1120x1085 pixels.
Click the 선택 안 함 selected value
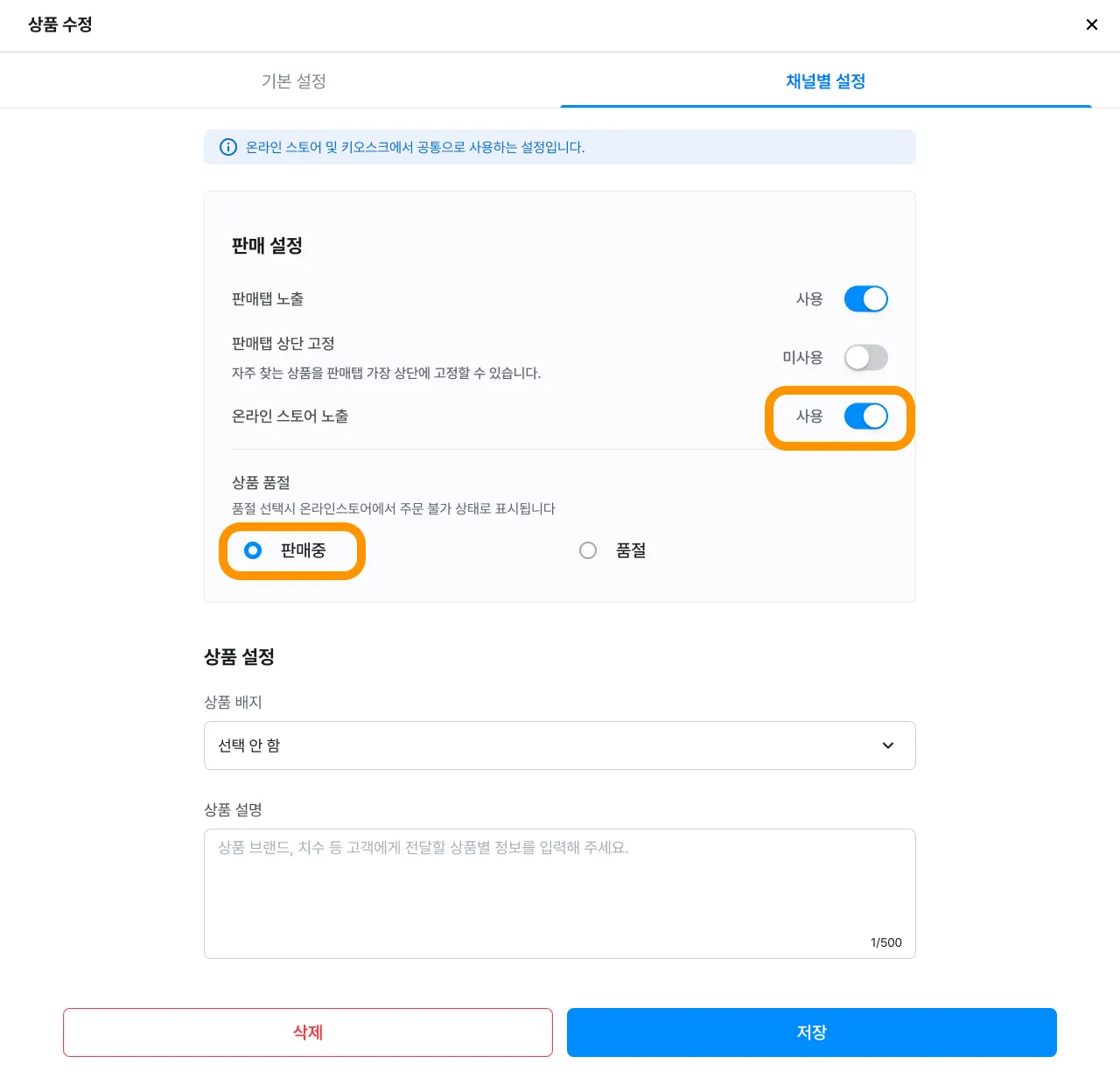coord(248,745)
